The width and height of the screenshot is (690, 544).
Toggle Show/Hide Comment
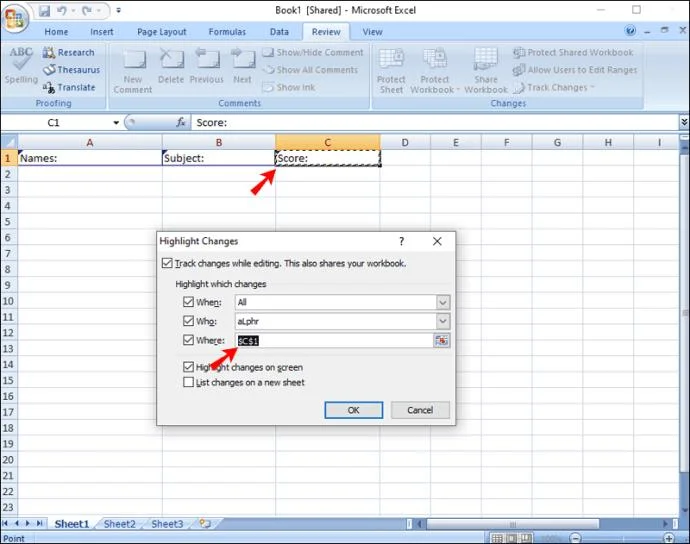(313, 52)
